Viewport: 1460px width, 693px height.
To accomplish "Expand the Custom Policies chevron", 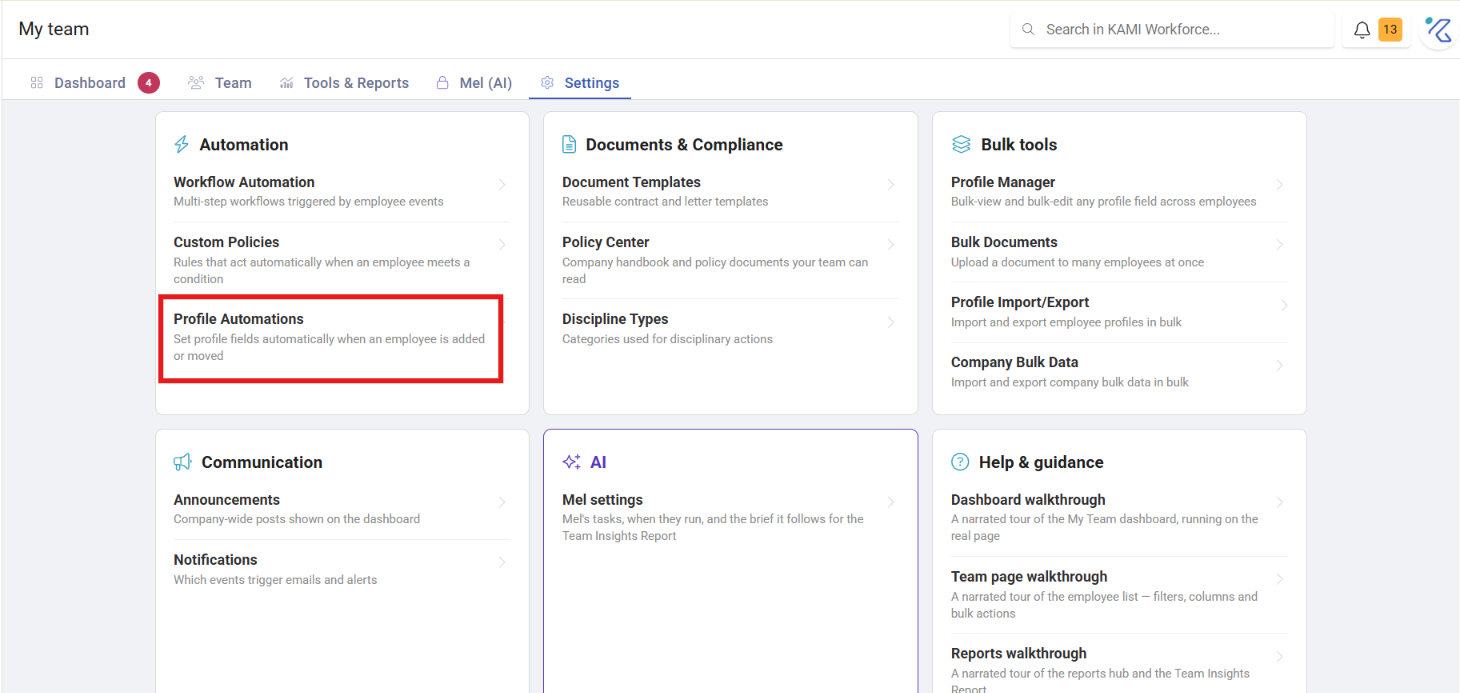I will point(502,245).
